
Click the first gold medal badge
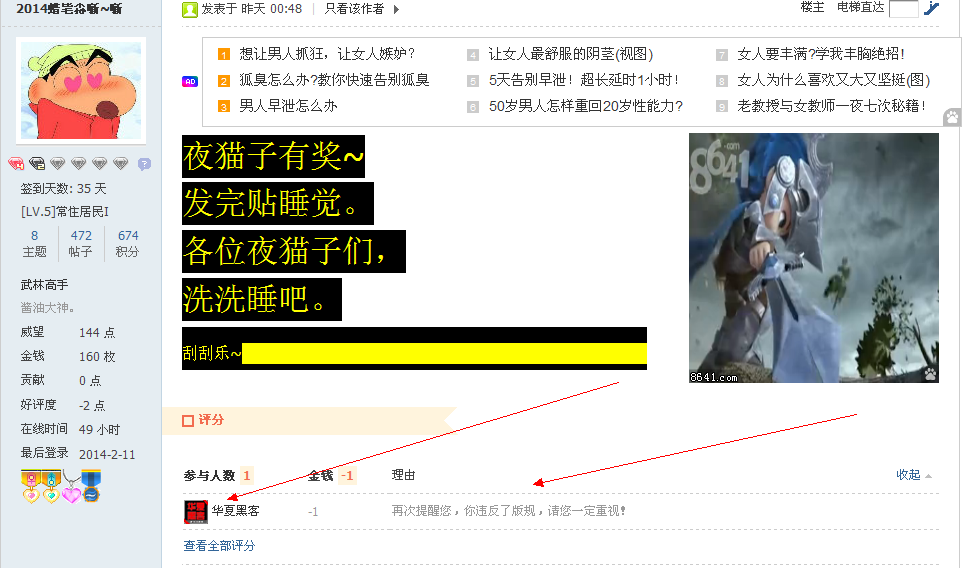point(31,486)
